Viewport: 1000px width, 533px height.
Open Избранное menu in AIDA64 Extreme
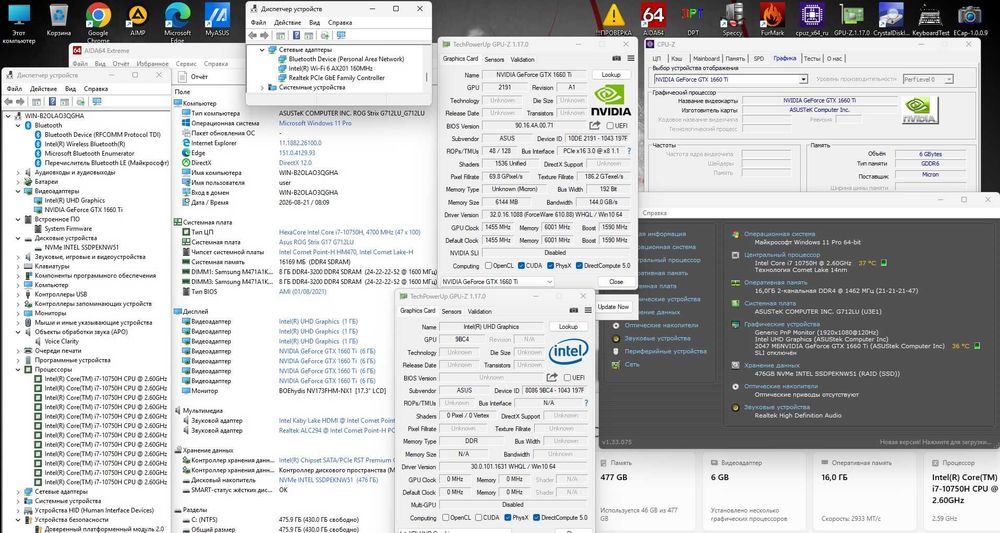[153, 64]
